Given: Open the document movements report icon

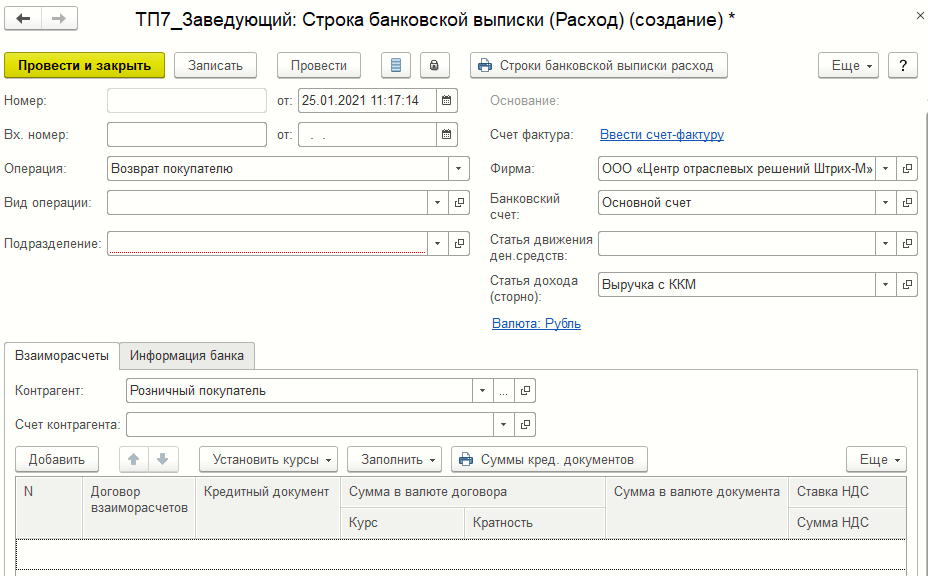Looking at the screenshot, I should click(x=397, y=65).
